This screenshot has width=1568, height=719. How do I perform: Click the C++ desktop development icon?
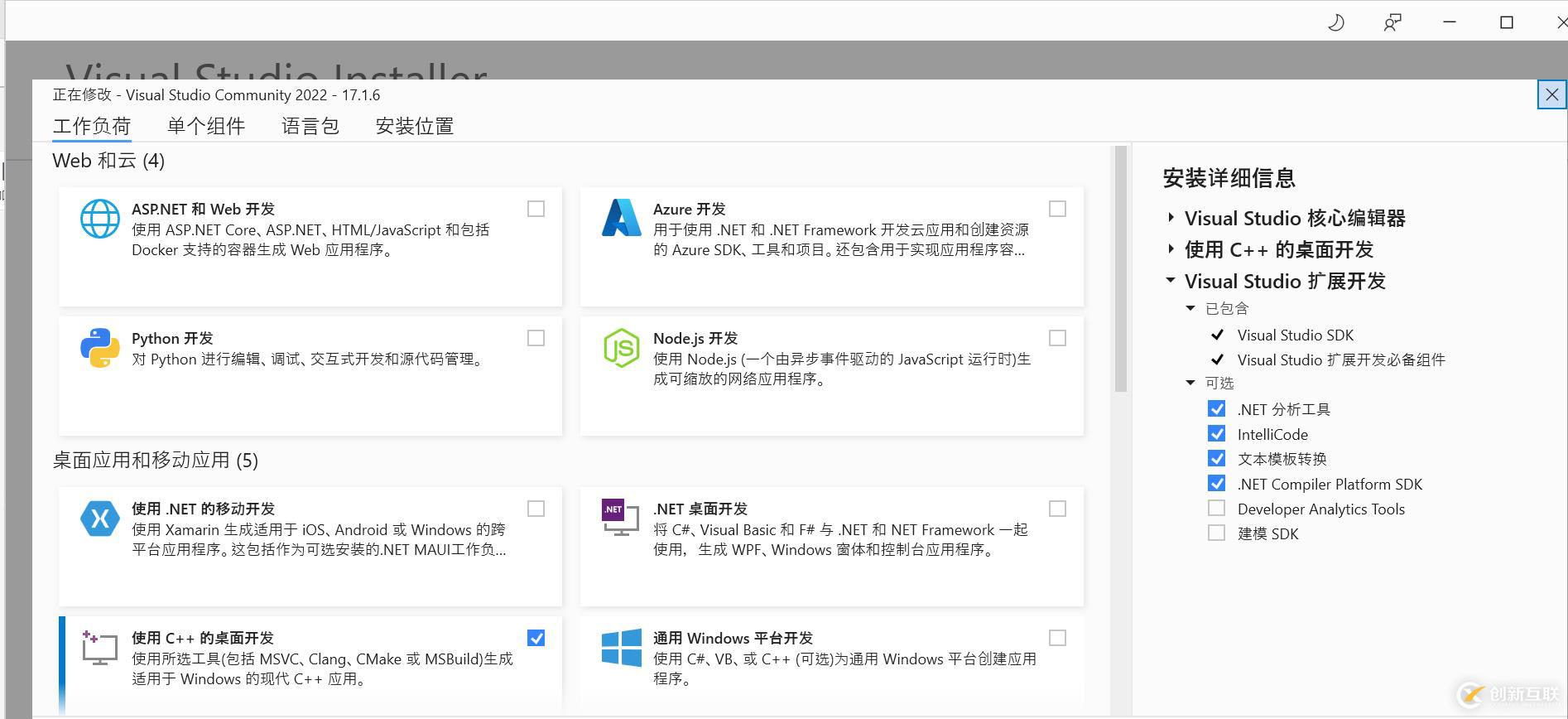[x=99, y=648]
